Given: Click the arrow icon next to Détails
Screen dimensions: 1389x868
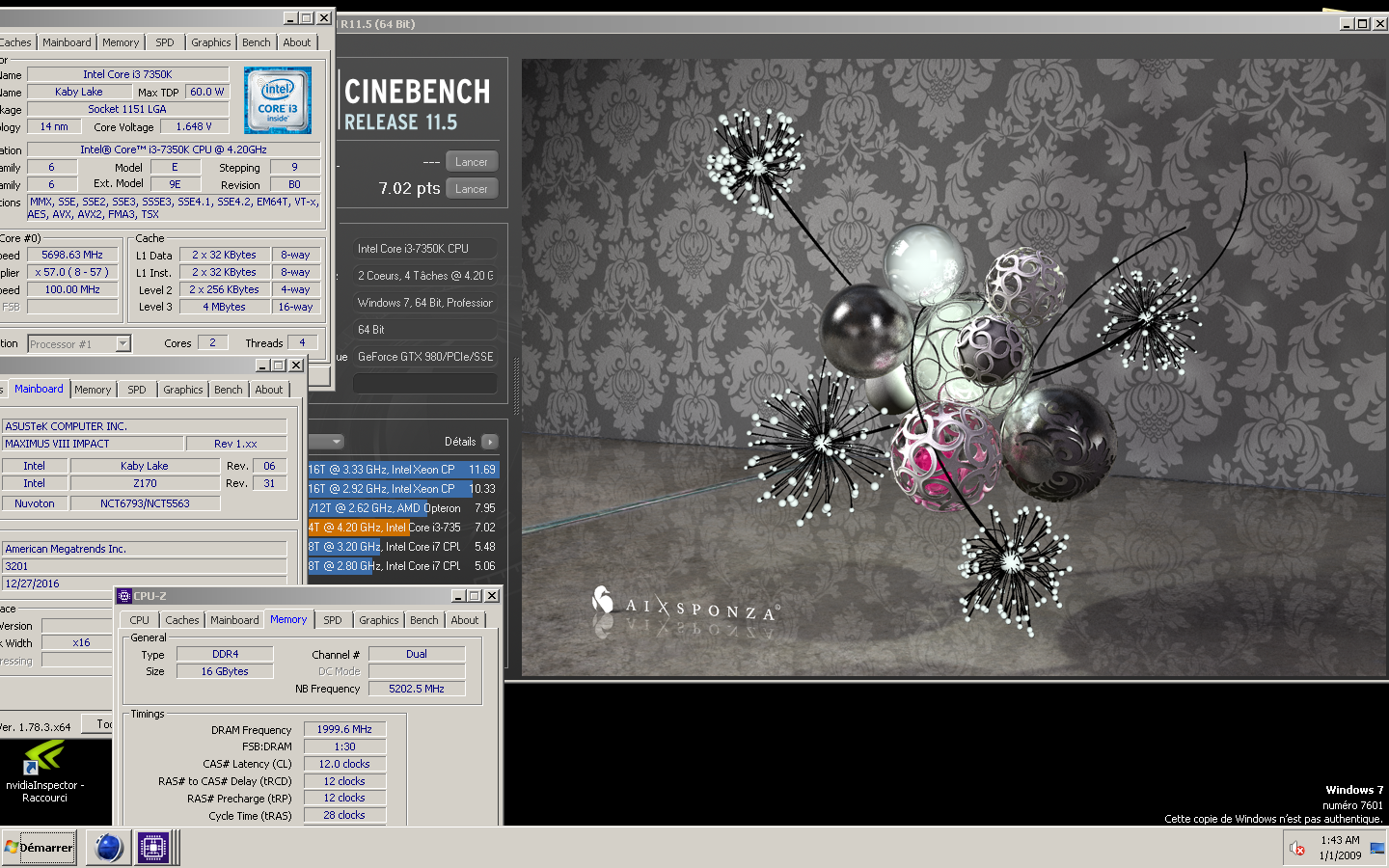Looking at the screenshot, I should pyautogui.click(x=490, y=442).
